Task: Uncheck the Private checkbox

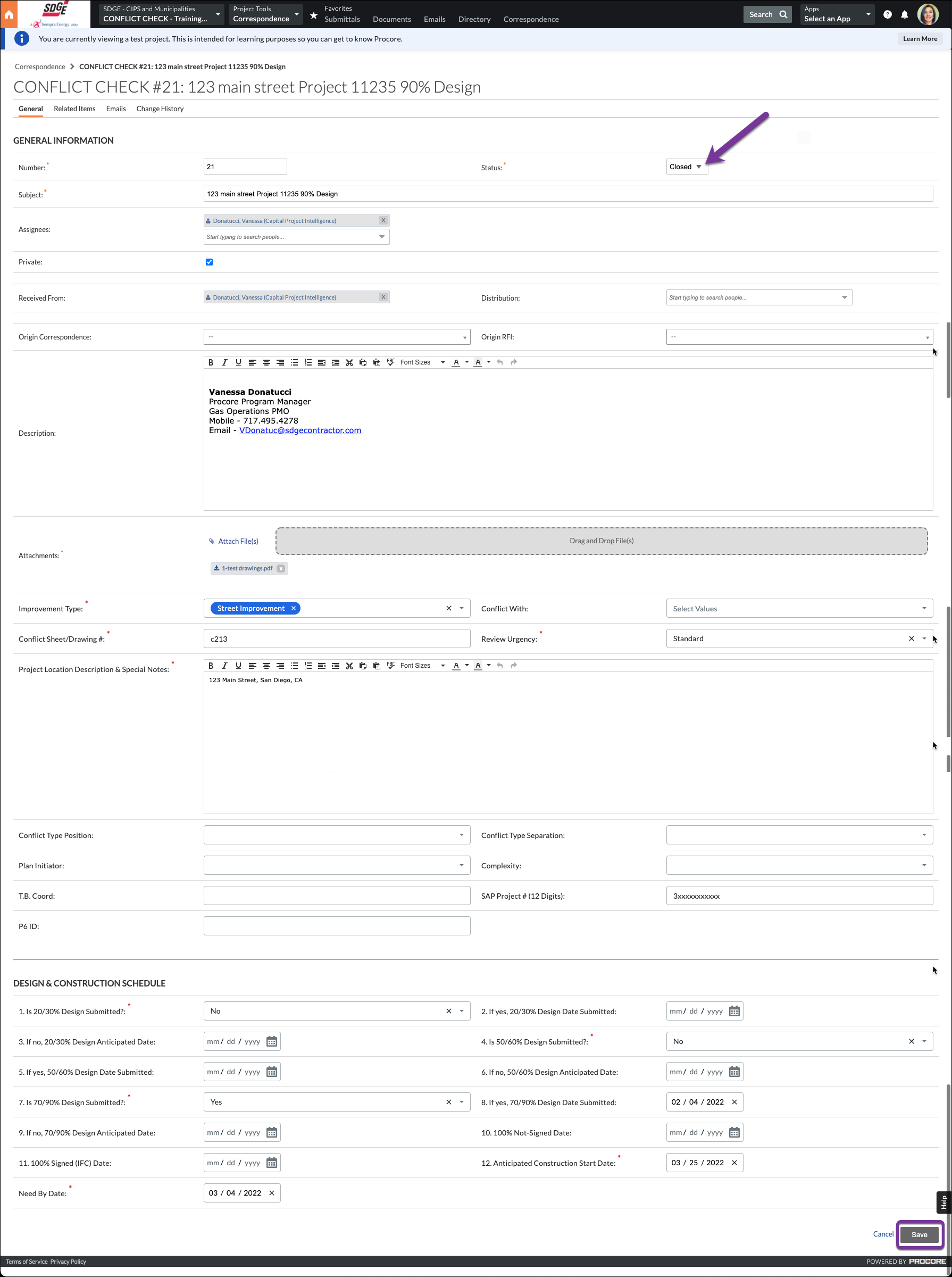Action: tap(209, 262)
